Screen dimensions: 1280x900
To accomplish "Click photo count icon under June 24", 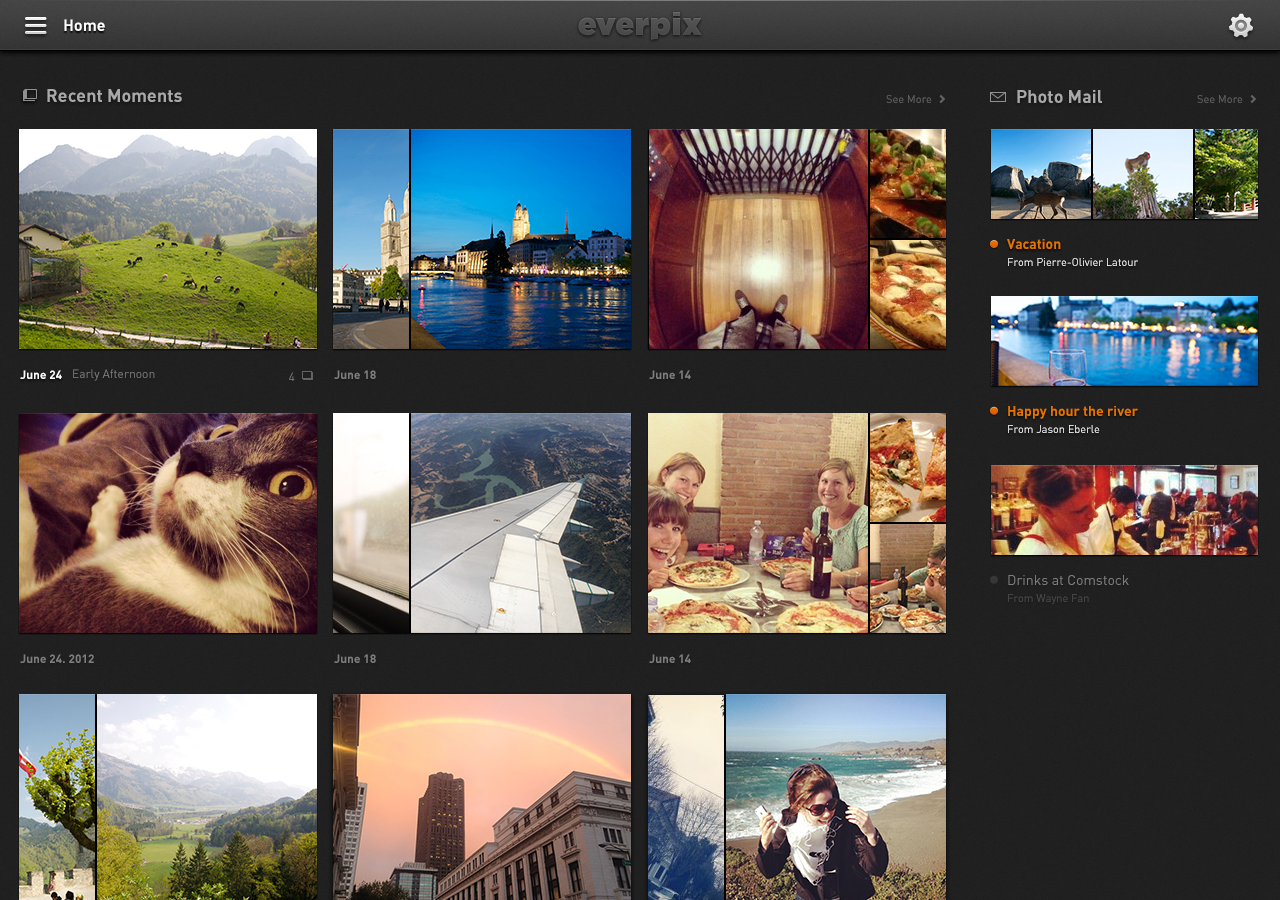I will point(307,376).
